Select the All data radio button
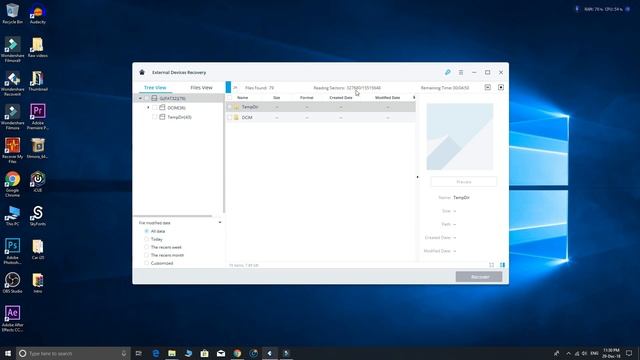 (x=147, y=231)
